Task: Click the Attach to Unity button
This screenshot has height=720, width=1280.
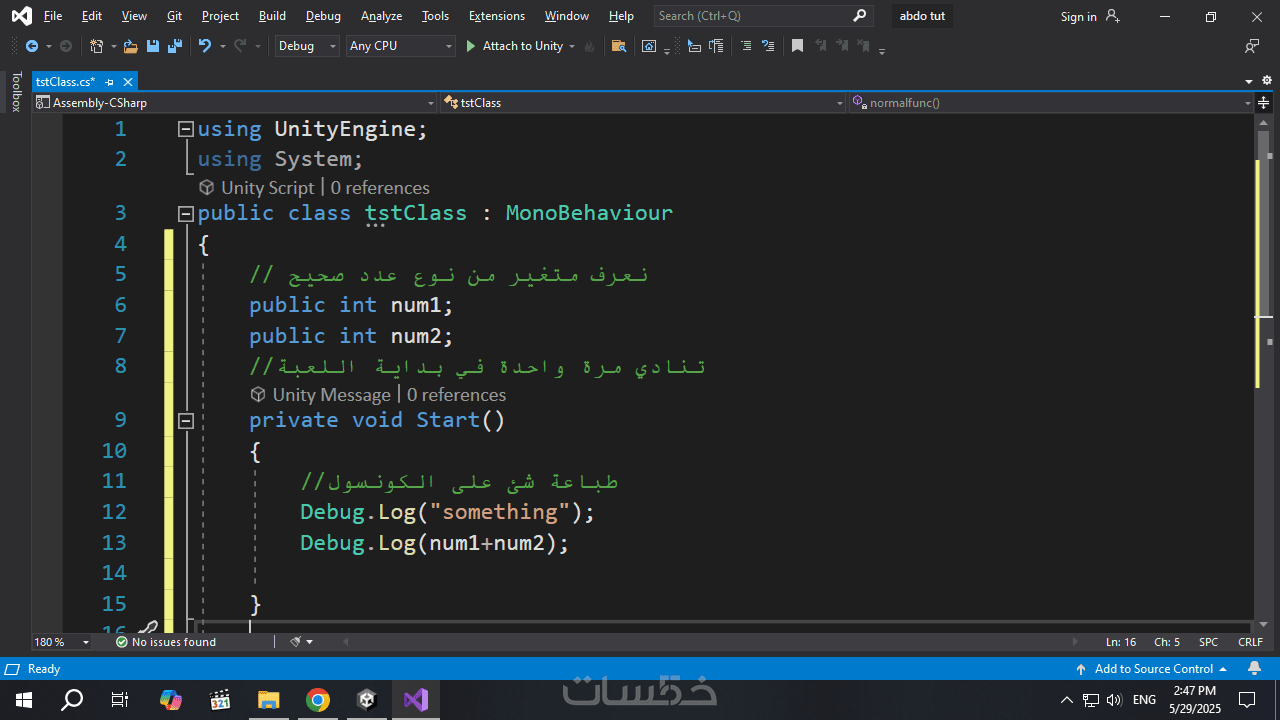Action: coord(514,46)
